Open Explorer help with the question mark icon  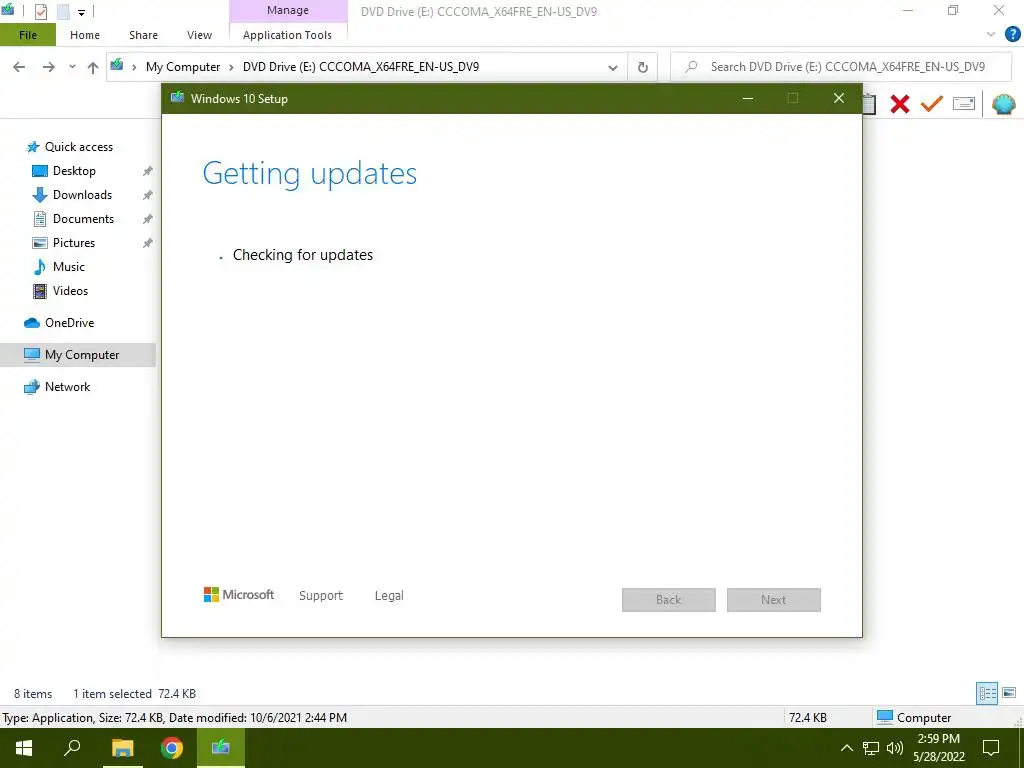(x=1012, y=35)
